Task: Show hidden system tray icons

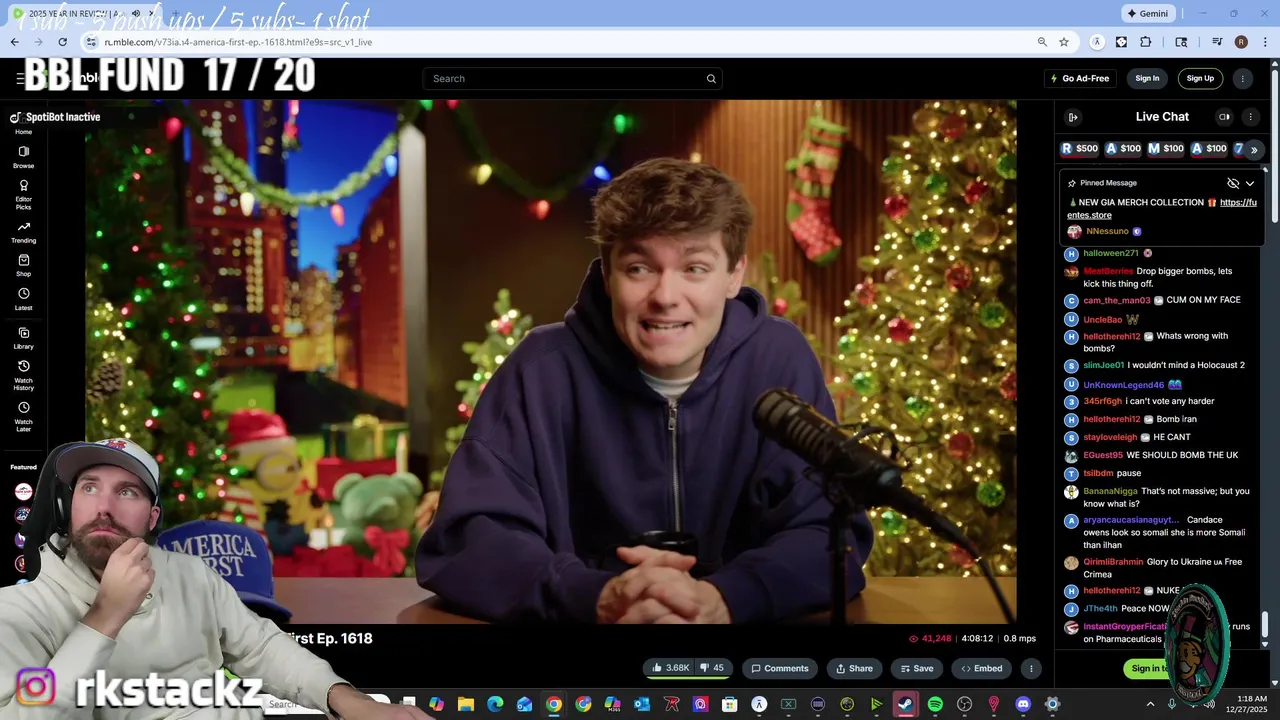Action: (1150, 704)
